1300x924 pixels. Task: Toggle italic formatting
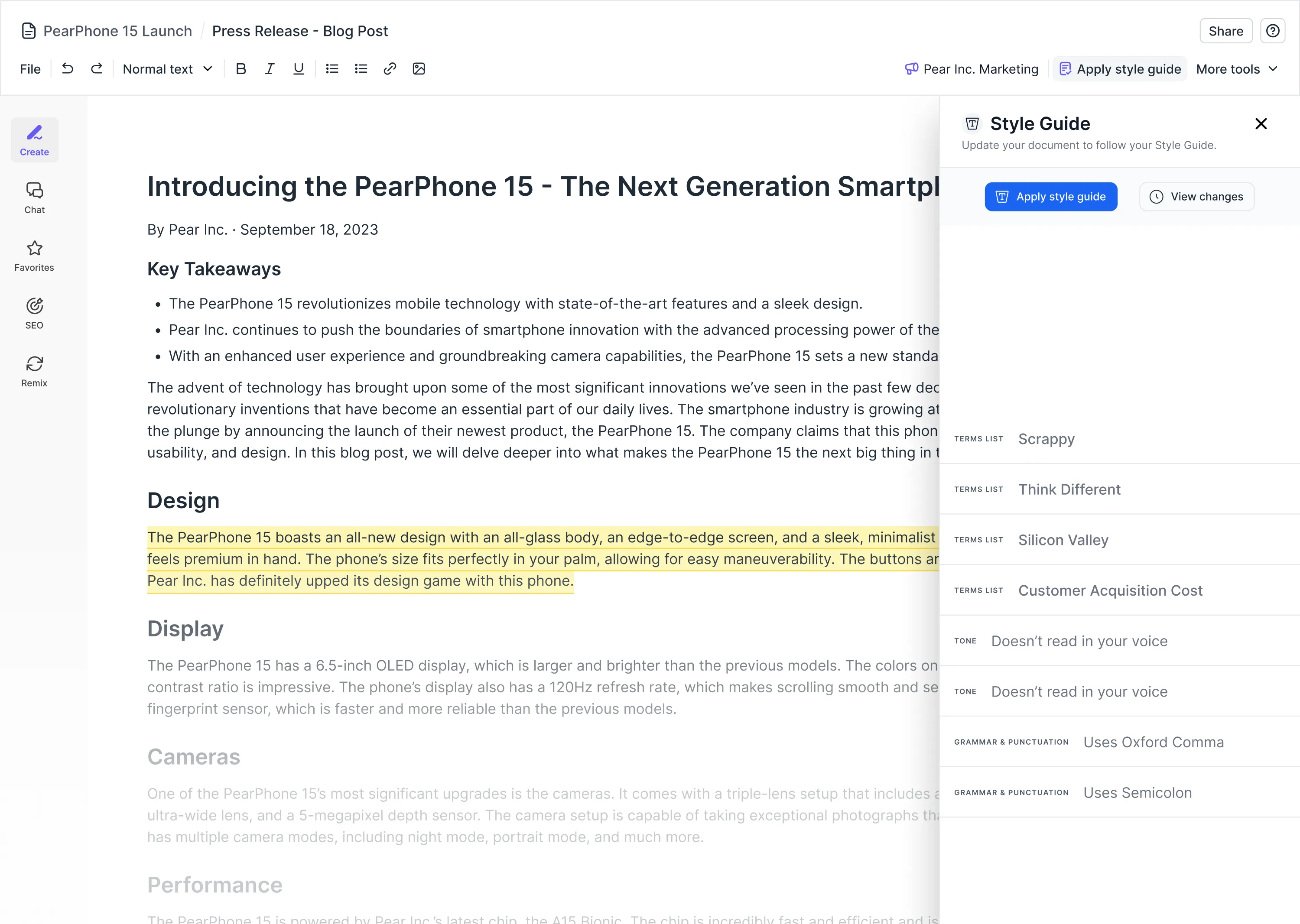270,69
